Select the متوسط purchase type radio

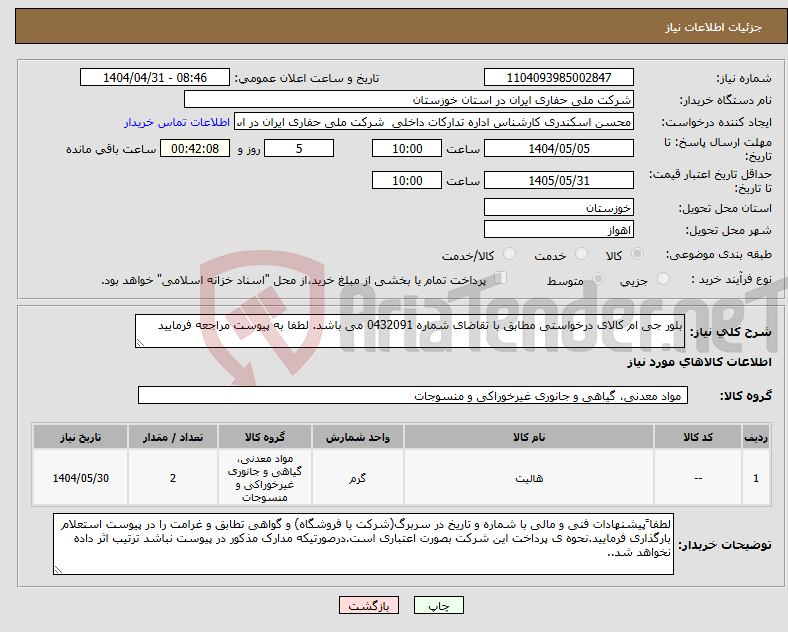(598, 278)
